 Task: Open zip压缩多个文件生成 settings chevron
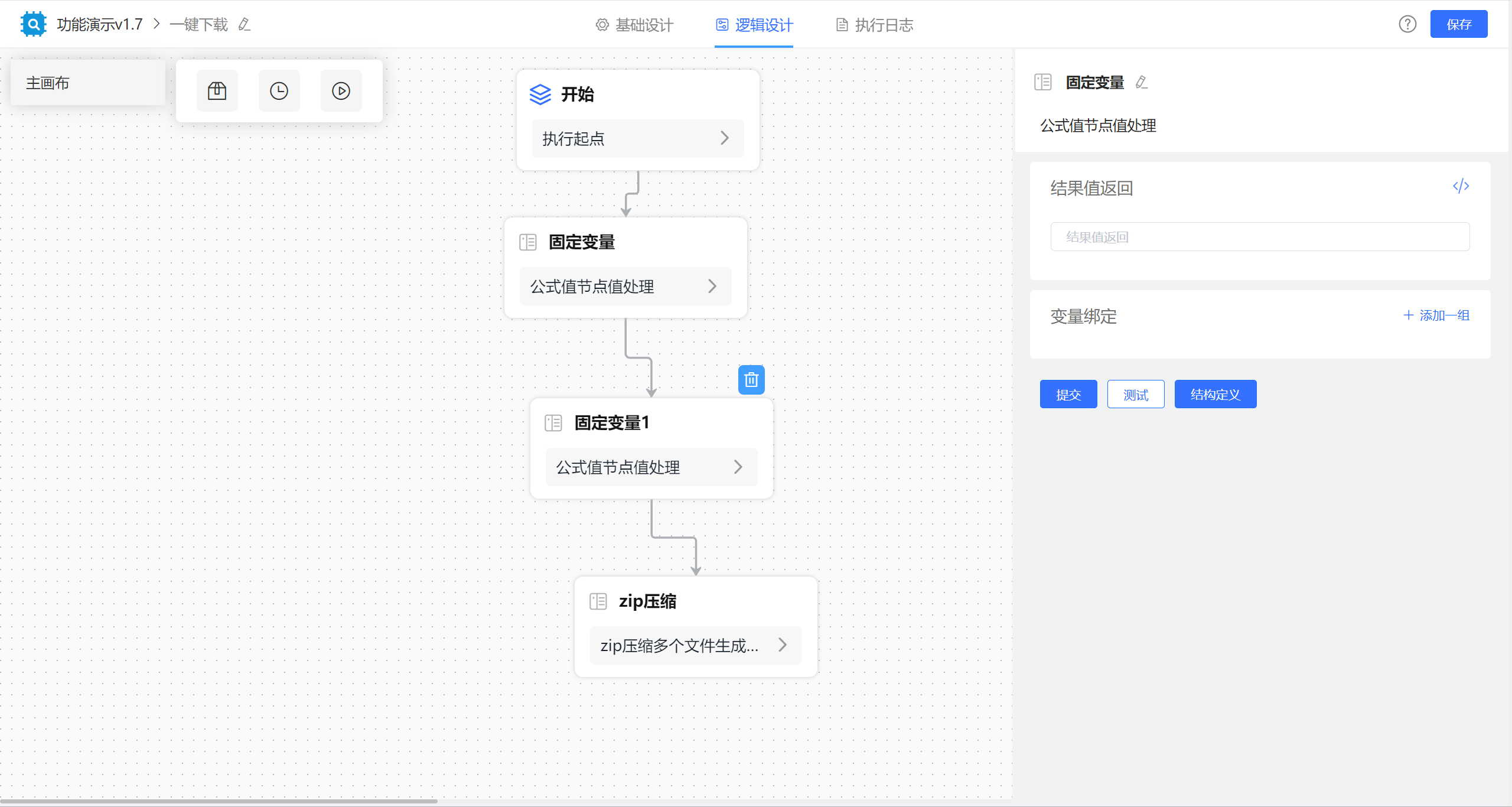tap(782, 645)
